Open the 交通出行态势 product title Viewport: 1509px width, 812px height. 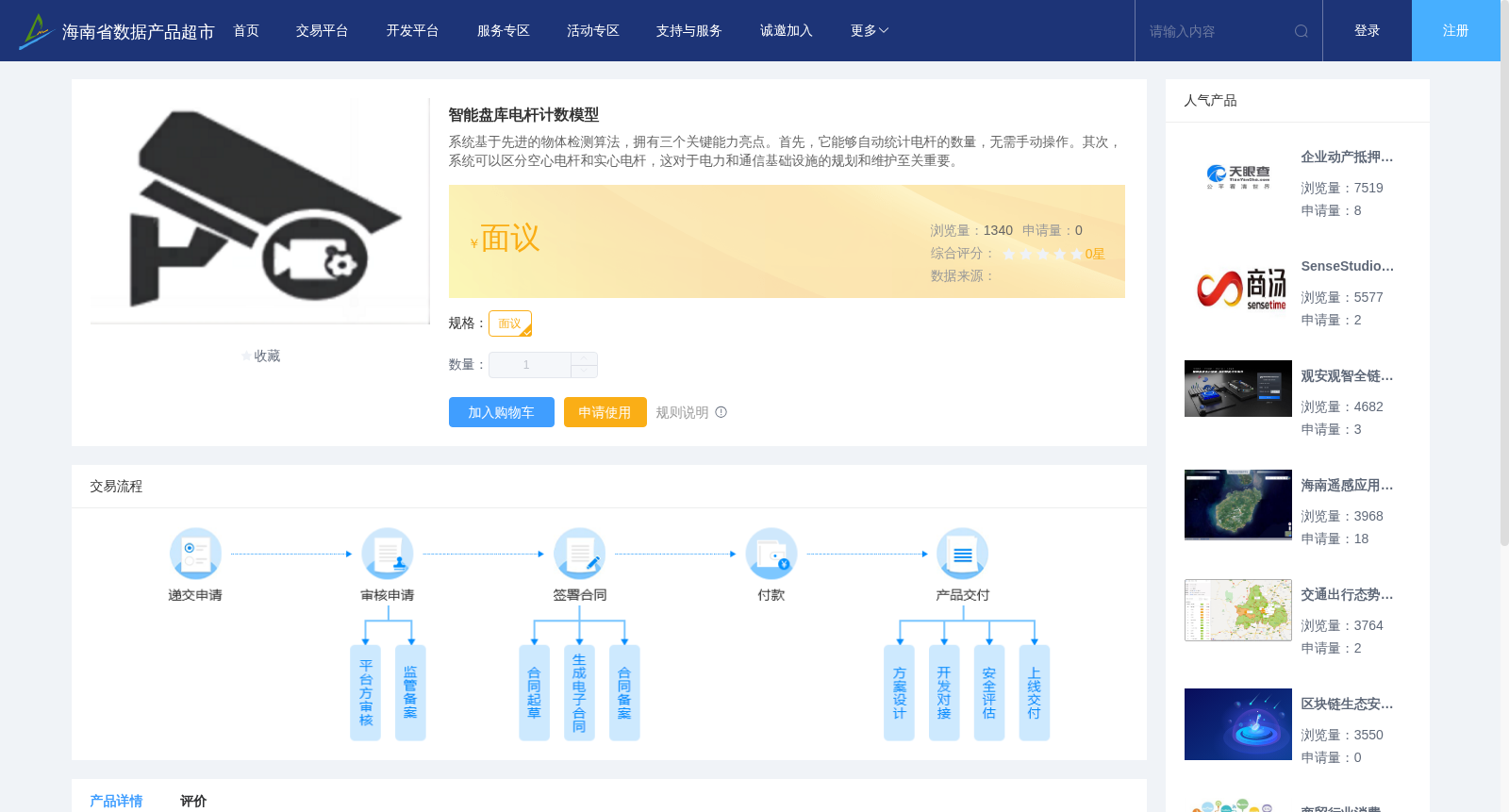(x=1347, y=595)
